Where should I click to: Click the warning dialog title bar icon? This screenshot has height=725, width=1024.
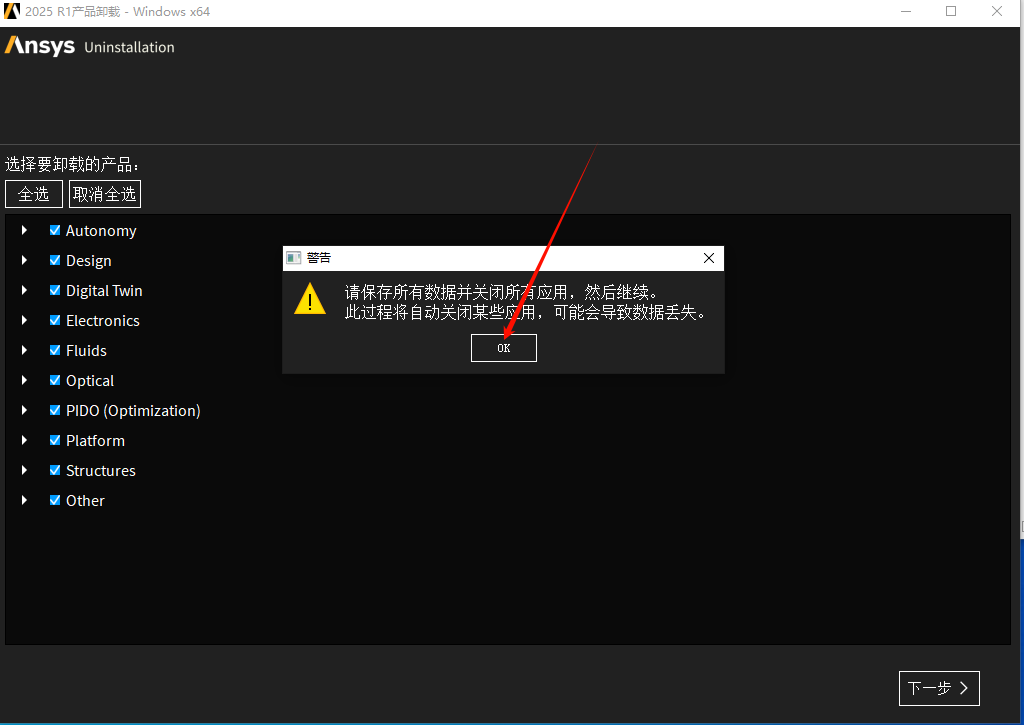click(293, 258)
